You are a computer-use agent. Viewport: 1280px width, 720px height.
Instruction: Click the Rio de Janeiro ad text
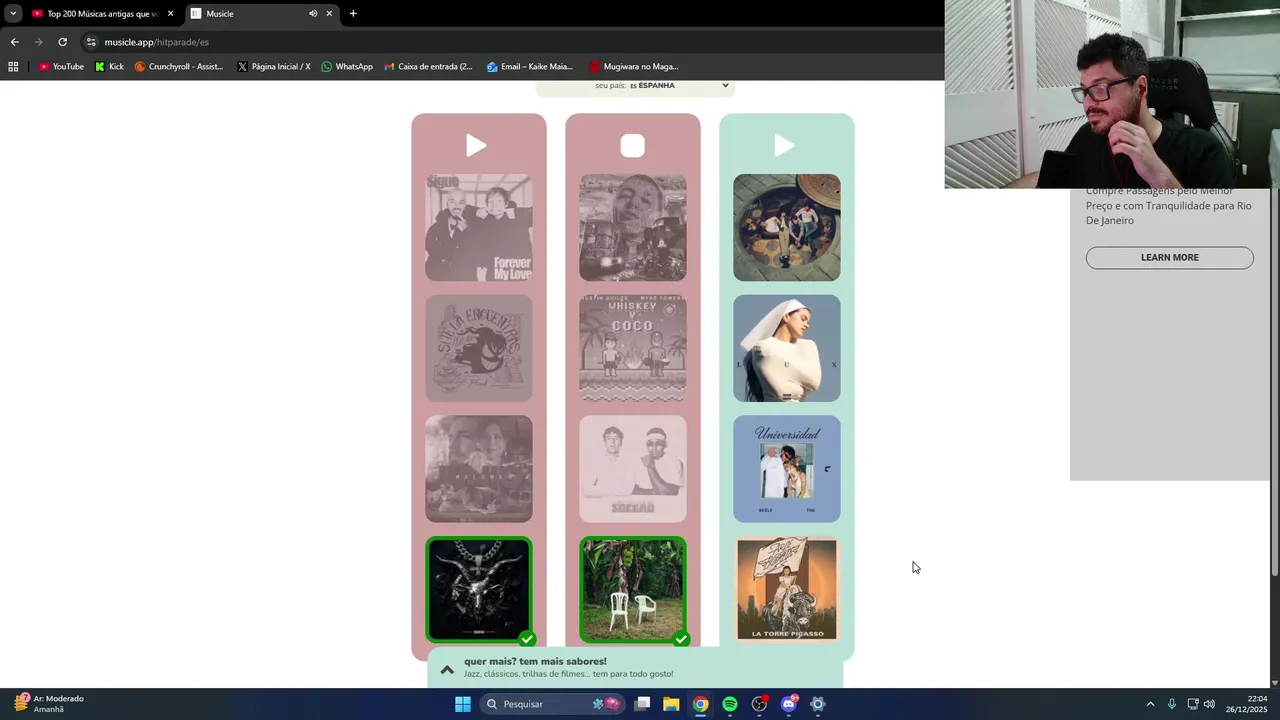click(1168, 205)
